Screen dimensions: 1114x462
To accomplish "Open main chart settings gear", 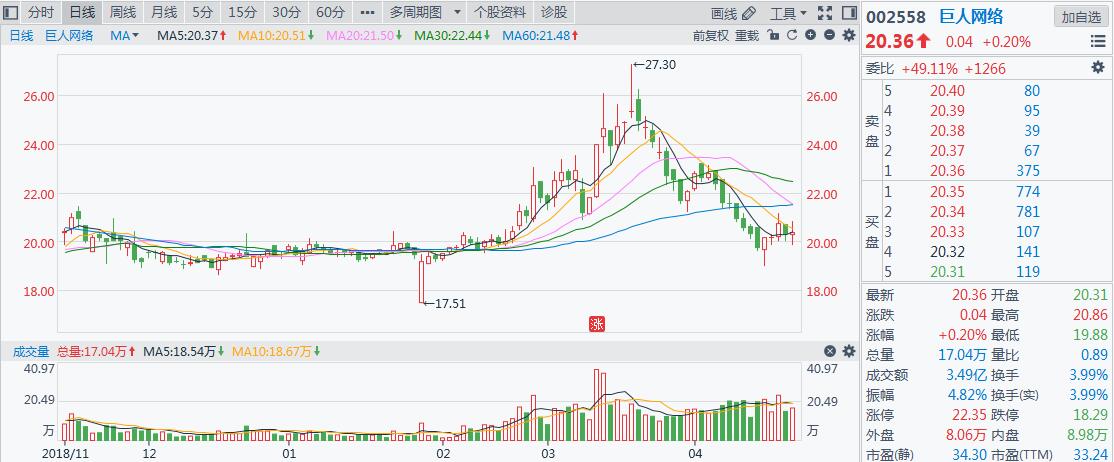I will [848, 35].
